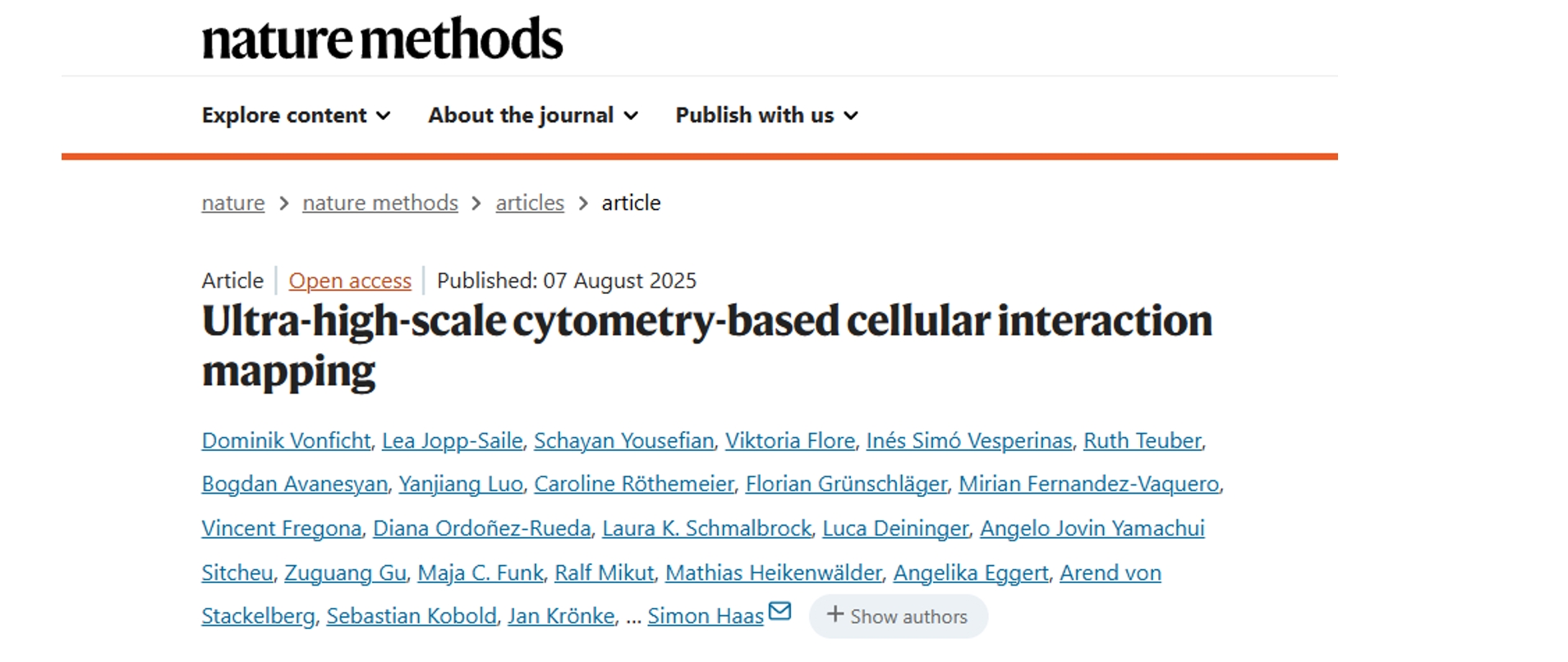Select author Mirian Fernandez-Vaquero
1568x662 pixels.
1088,485
